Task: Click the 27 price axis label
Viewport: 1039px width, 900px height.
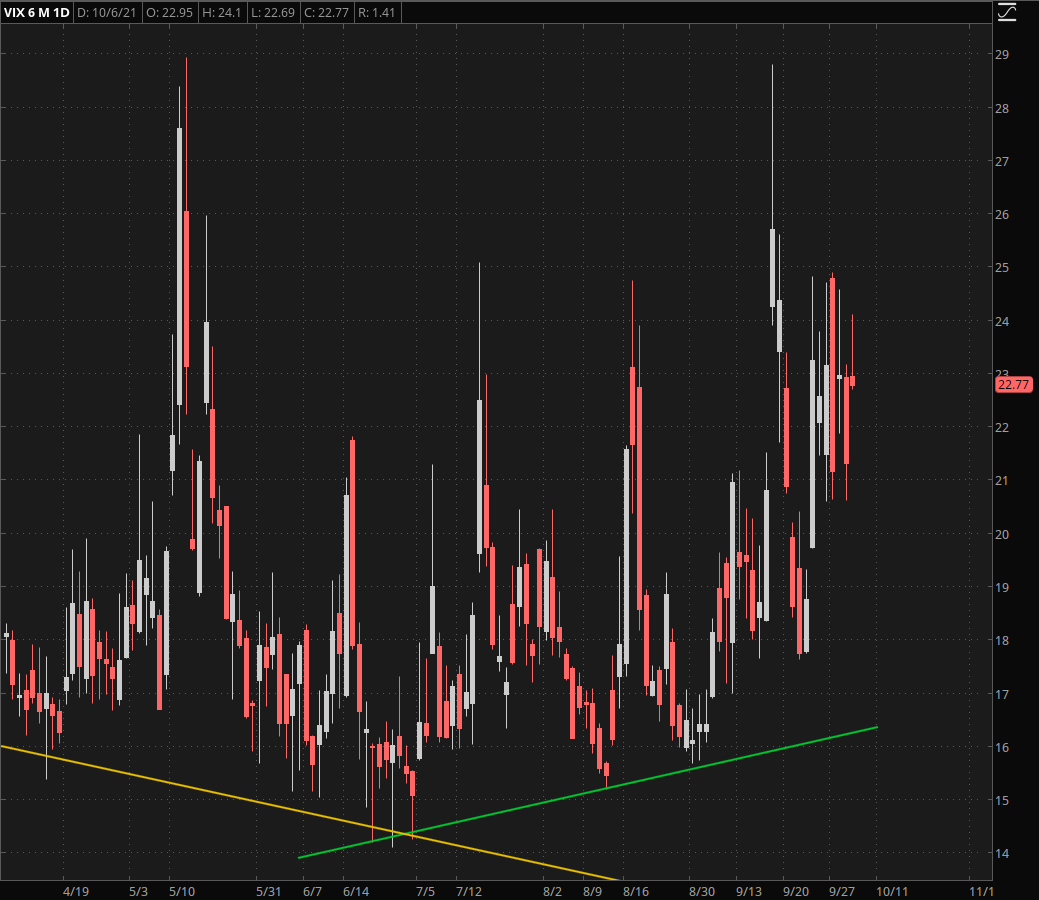Action: click(1002, 161)
